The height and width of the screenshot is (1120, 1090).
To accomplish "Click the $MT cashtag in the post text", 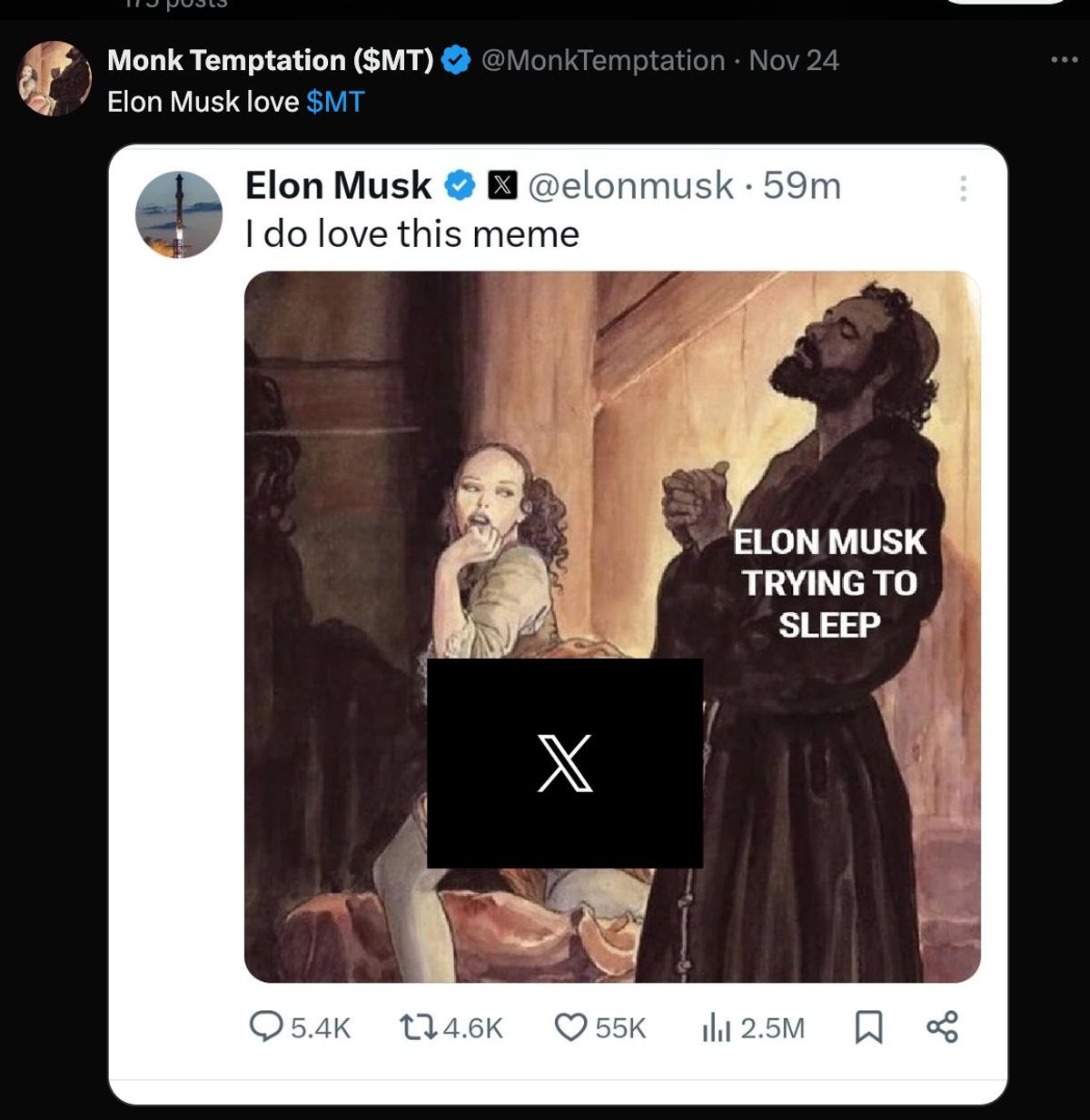I will [335, 102].
